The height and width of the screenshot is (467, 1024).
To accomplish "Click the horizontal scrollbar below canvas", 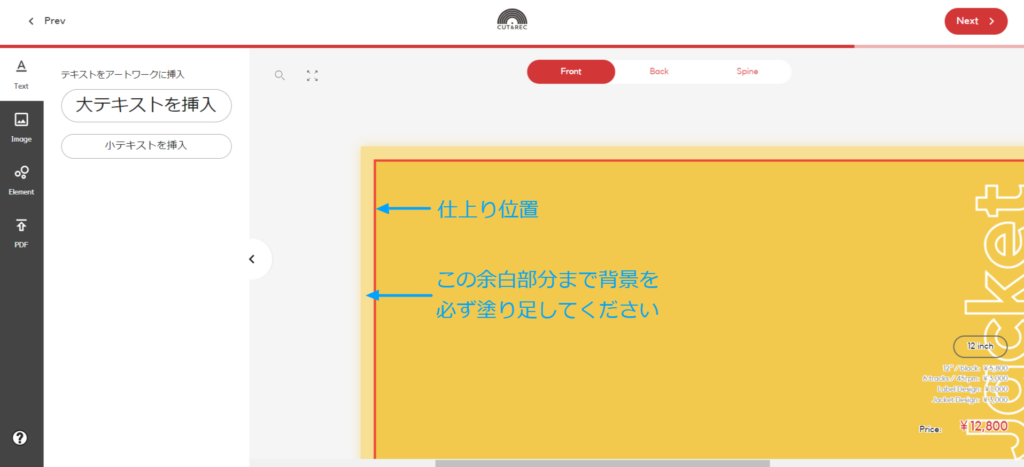I will pyautogui.click(x=601, y=463).
